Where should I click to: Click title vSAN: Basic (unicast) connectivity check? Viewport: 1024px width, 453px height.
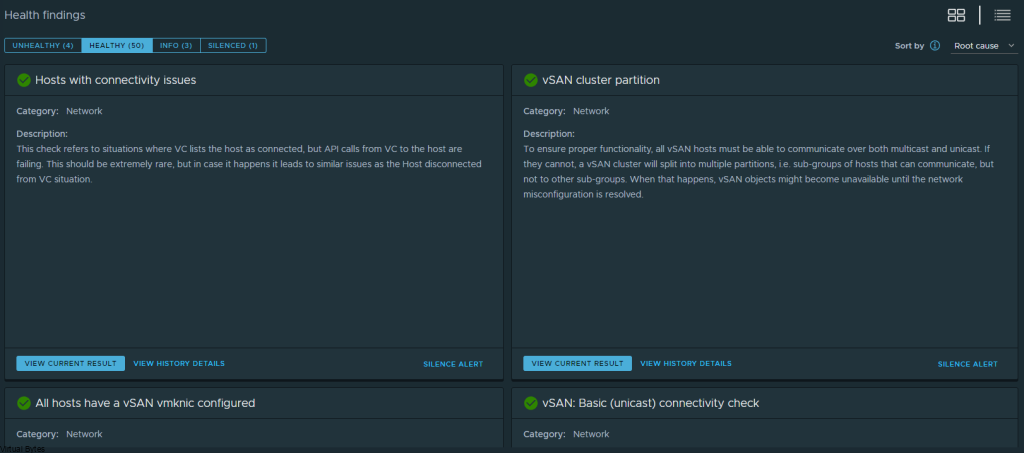click(650, 403)
